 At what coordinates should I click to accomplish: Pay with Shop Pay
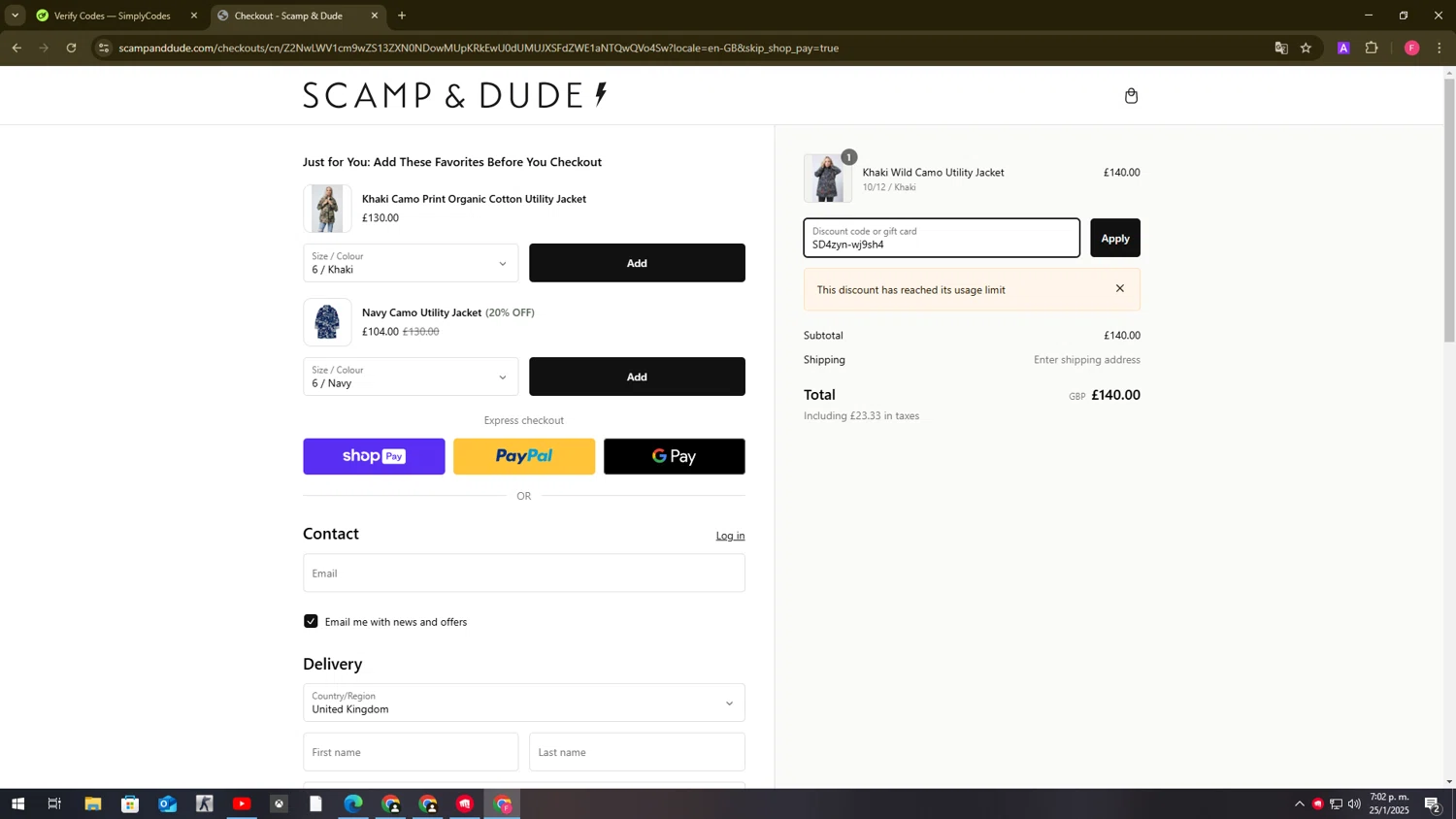[x=374, y=456]
